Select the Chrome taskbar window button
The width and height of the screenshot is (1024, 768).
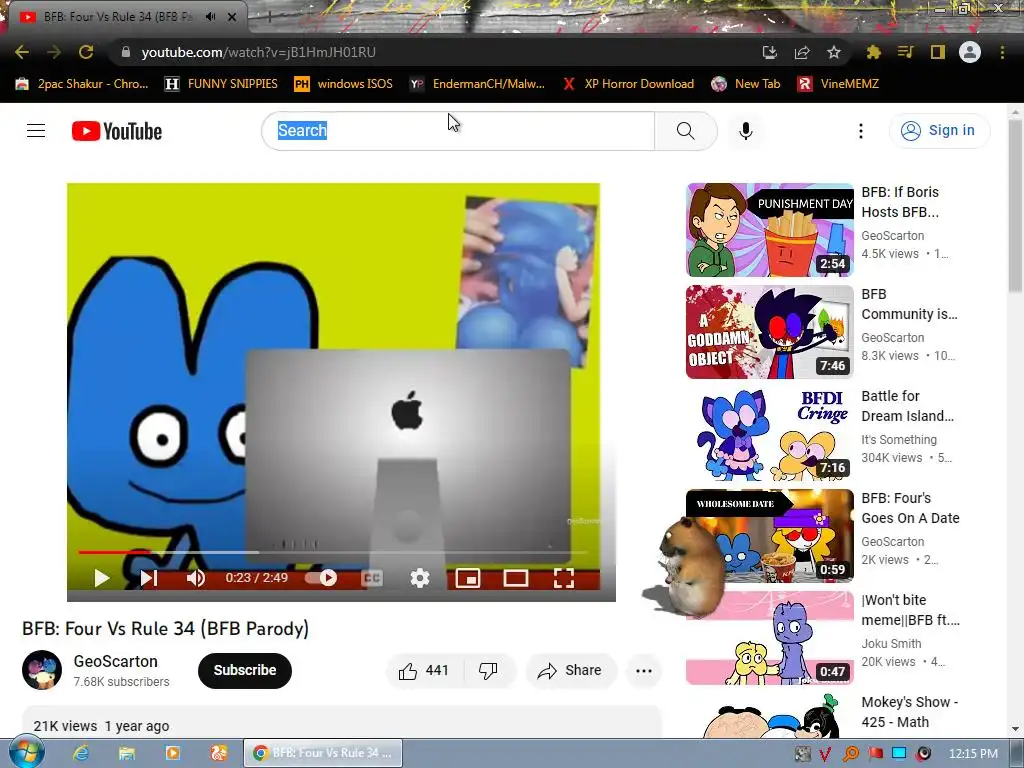323,753
